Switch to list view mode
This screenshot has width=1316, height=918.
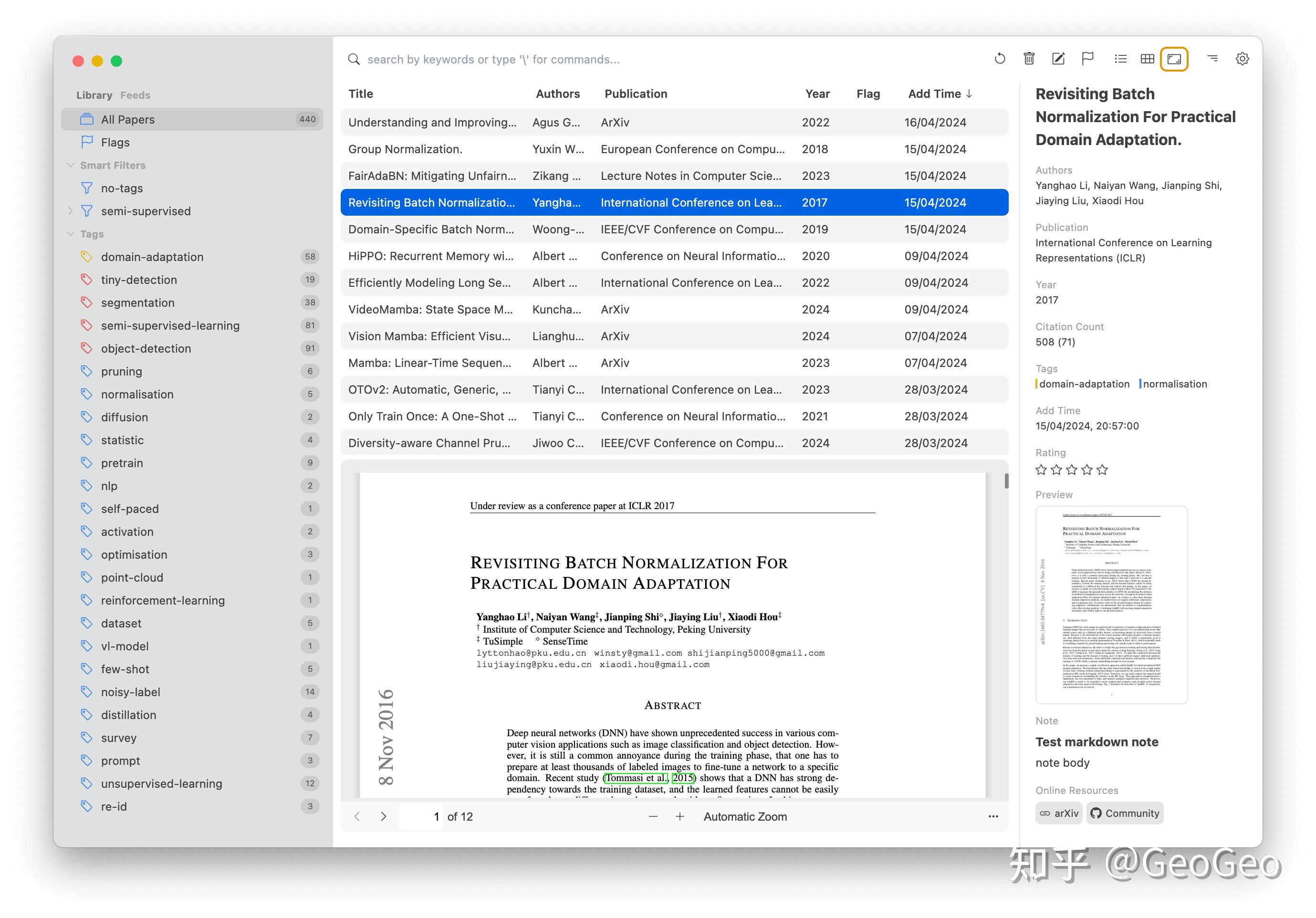(x=1120, y=59)
